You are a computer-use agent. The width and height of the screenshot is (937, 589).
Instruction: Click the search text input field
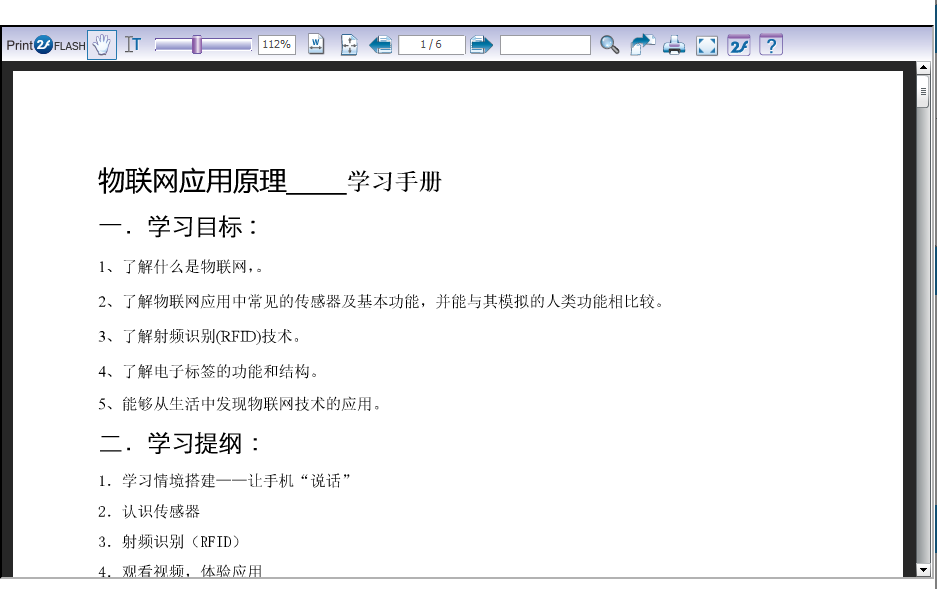click(x=545, y=45)
